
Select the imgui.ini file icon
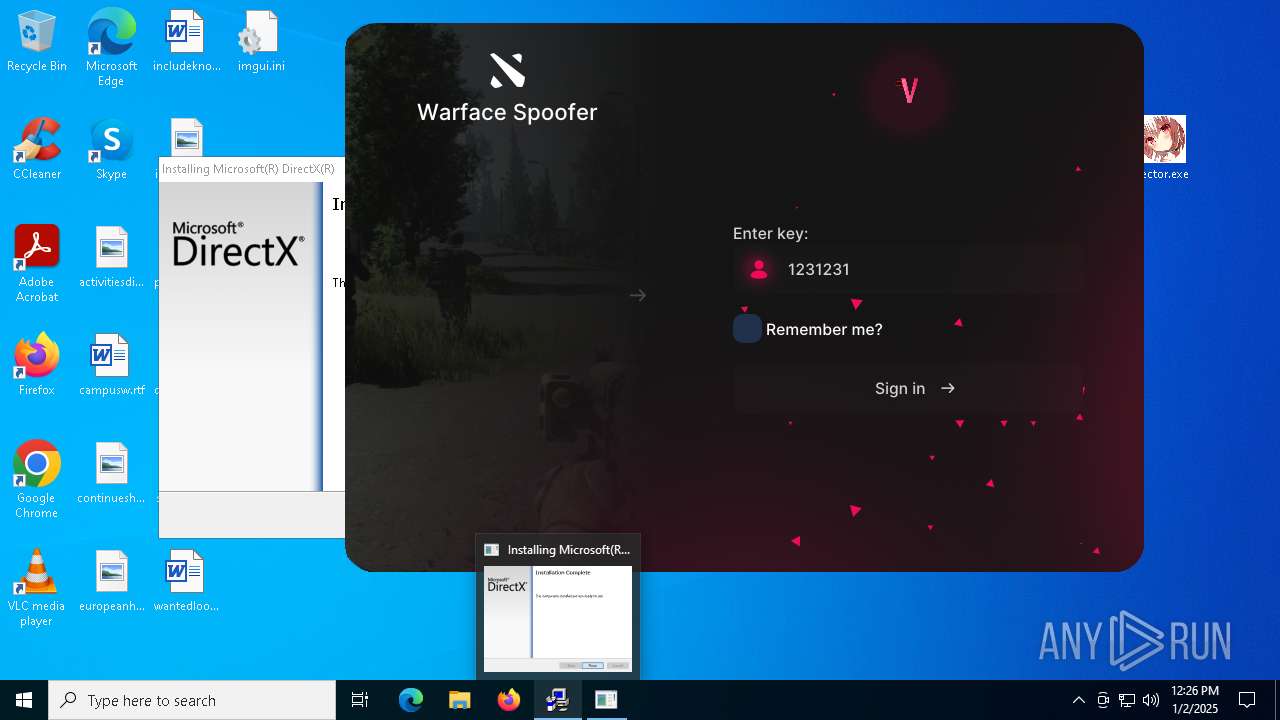(261, 42)
